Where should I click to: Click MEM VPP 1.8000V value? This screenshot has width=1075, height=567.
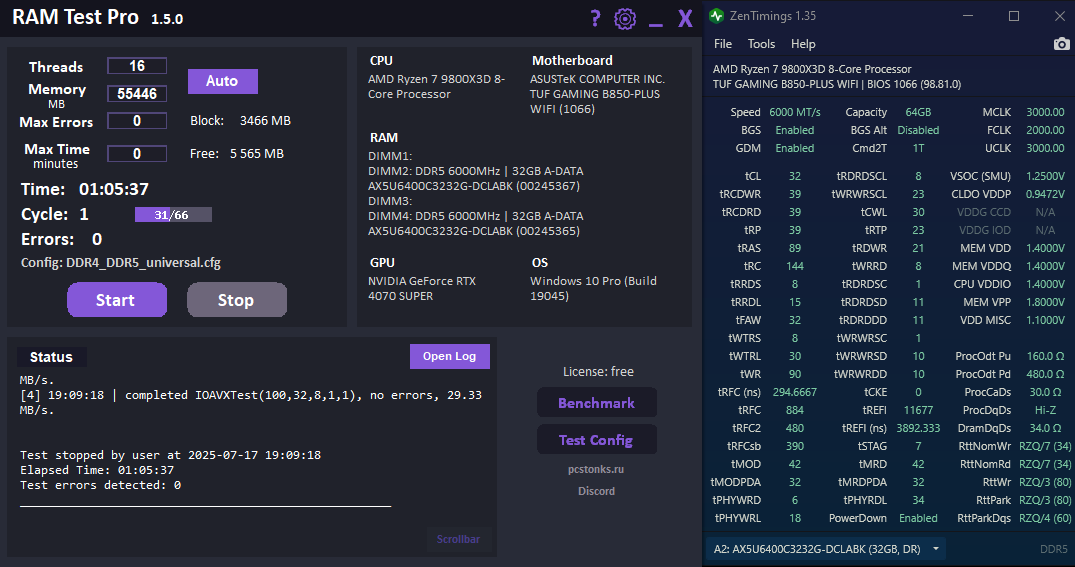1045,302
